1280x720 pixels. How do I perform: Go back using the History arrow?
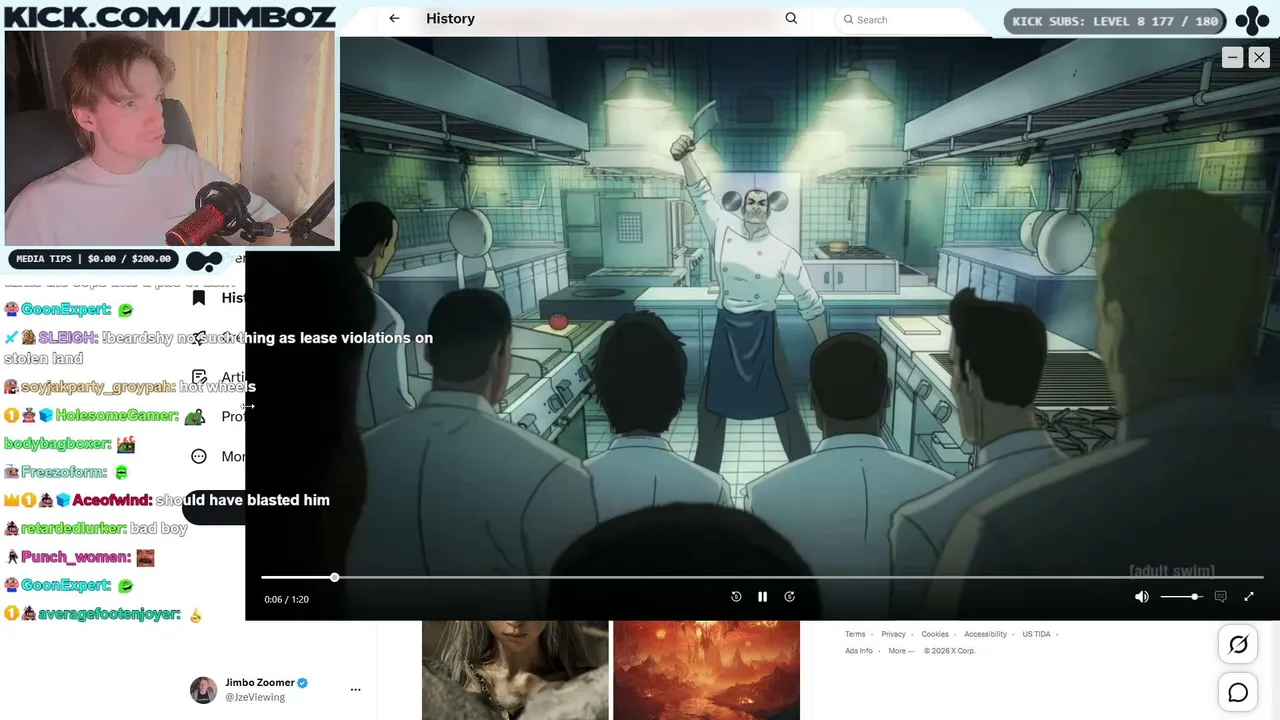point(394,19)
